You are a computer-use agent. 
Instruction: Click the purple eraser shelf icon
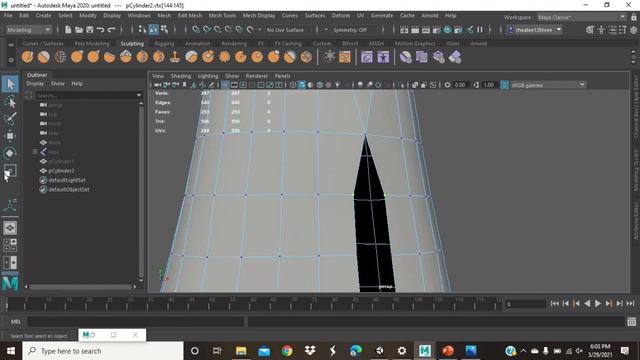pyautogui.click(x=455, y=57)
